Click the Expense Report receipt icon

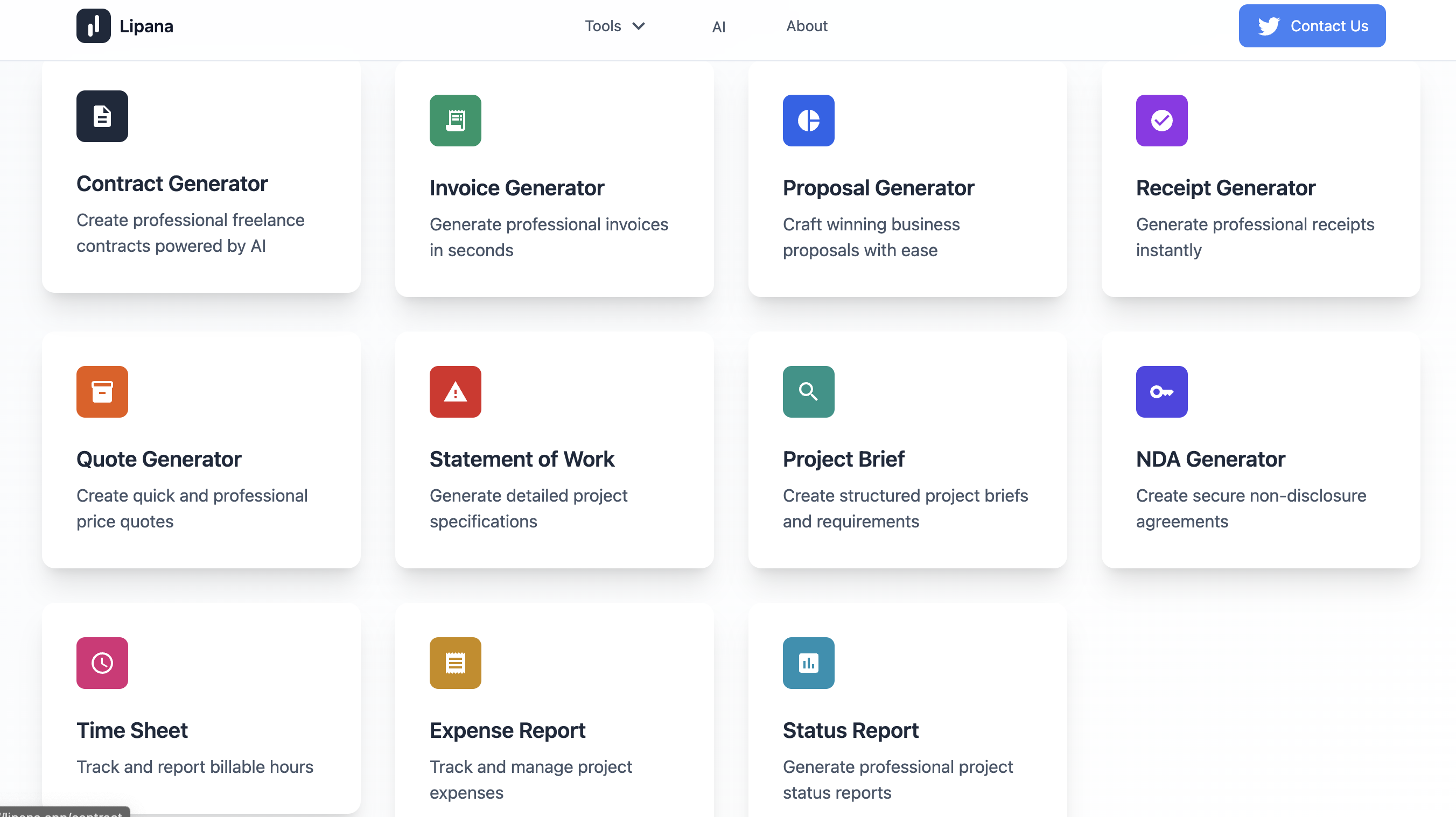[455, 663]
